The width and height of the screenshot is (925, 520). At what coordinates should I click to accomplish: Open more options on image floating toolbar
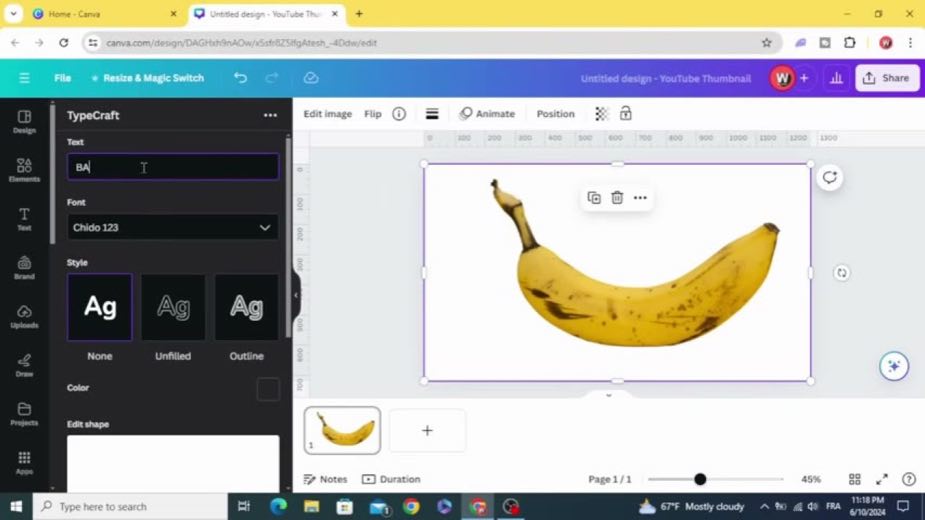tap(640, 198)
